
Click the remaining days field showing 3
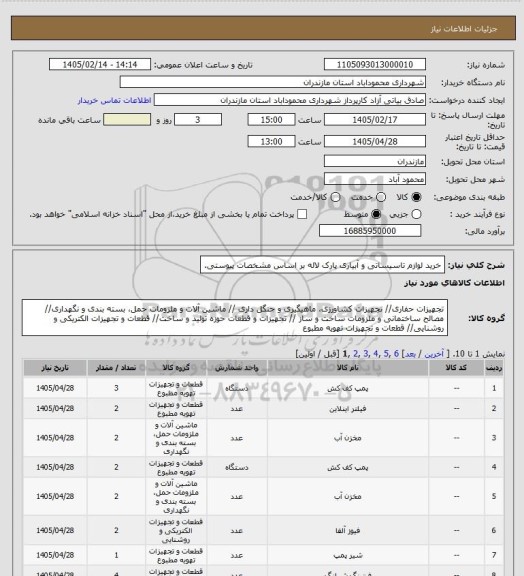click(x=198, y=120)
